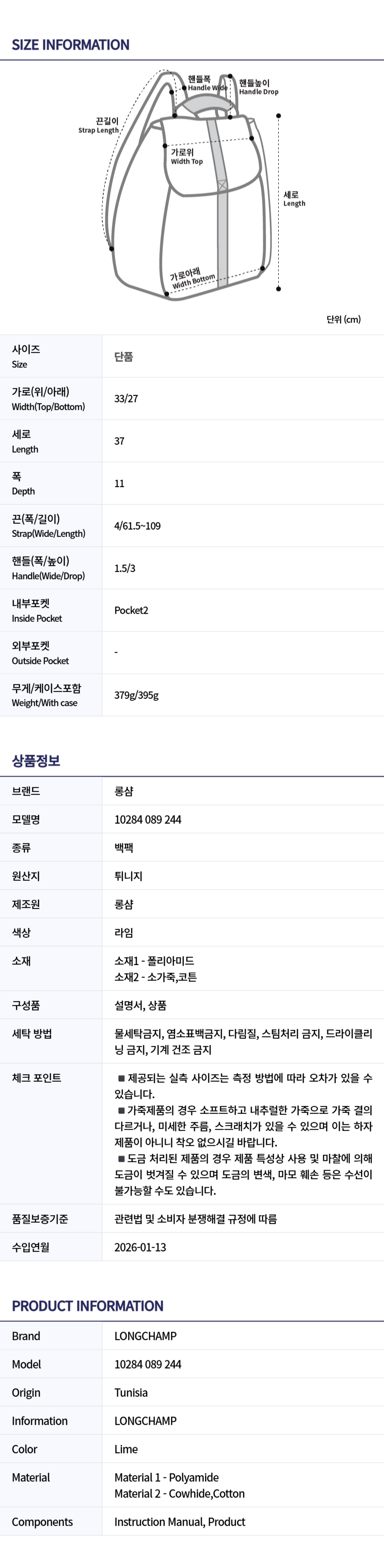This screenshot has width=384, height=1568.
Task: Select the "튀니지" origin value
Action: 128,876
